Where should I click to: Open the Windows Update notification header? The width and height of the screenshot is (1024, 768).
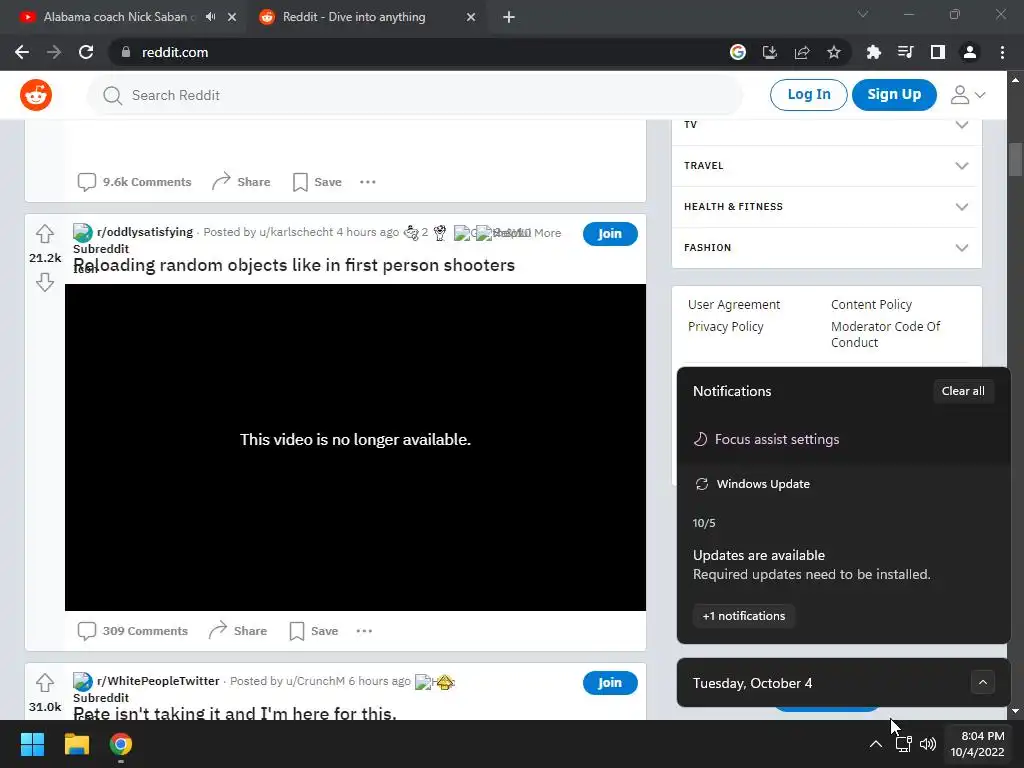coord(752,484)
